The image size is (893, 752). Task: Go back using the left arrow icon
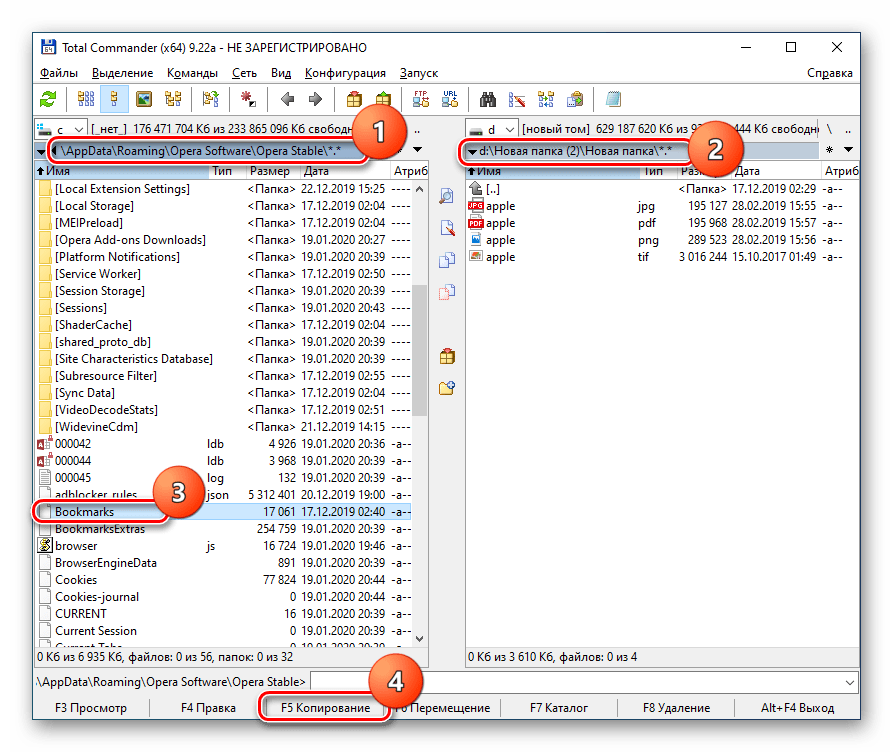(x=287, y=99)
